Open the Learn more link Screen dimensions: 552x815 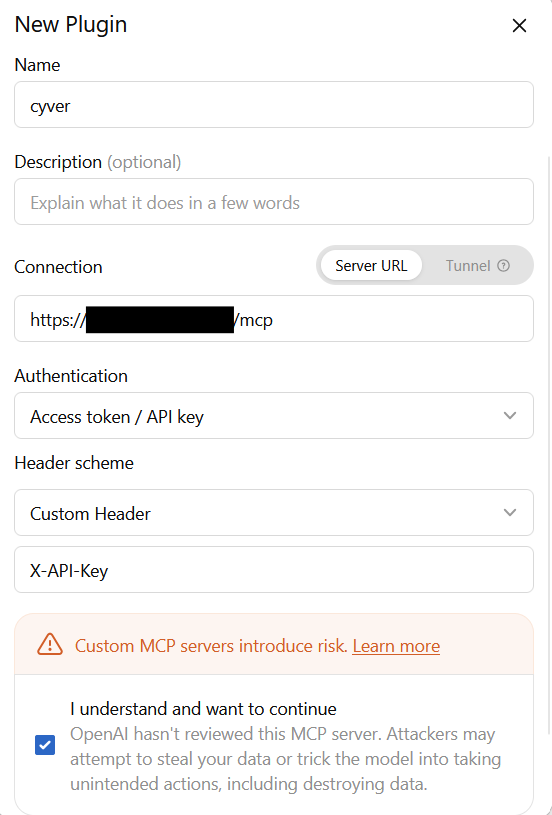pyautogui.click(x=396, y=646)
